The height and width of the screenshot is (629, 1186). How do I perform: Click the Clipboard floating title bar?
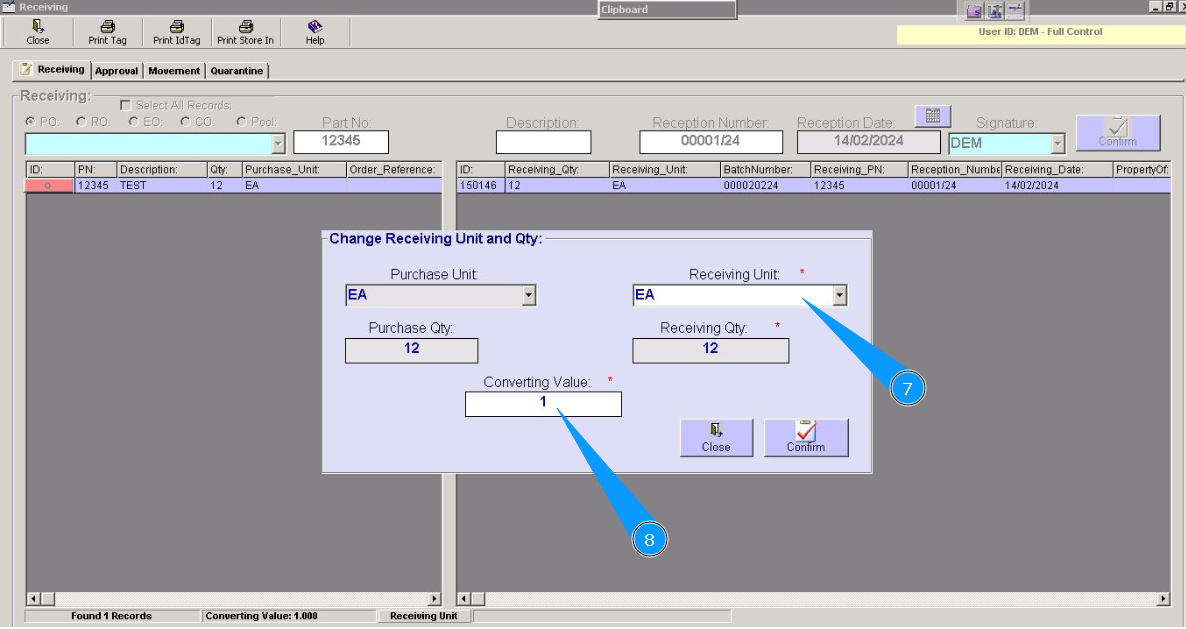(666, 10)
